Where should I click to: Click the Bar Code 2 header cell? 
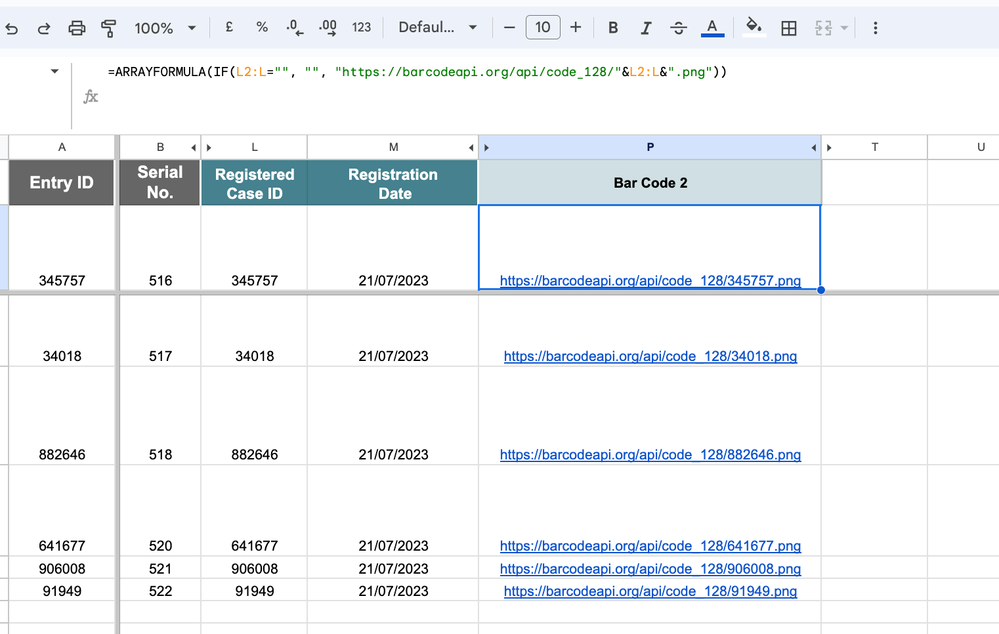tap(650, 182)
